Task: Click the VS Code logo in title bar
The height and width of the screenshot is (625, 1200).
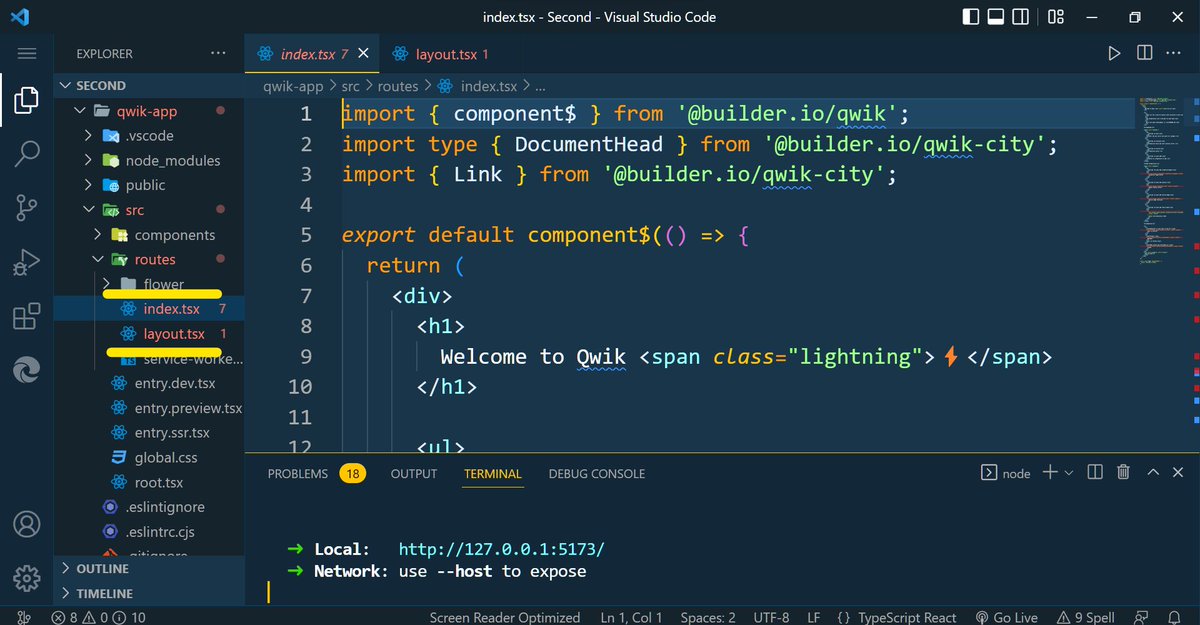Action: tap(21, 17)
